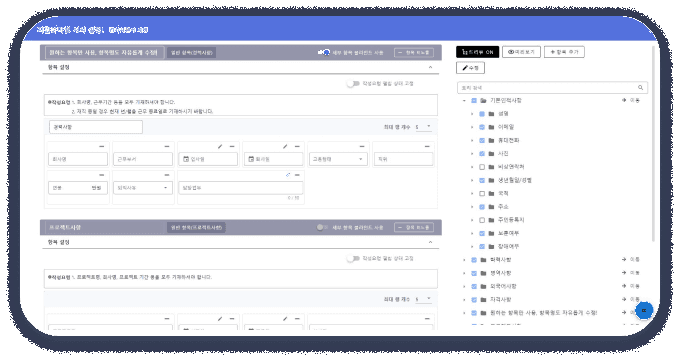
Task: Click the 보훈여부 folder icon
Action: point(491,233)
